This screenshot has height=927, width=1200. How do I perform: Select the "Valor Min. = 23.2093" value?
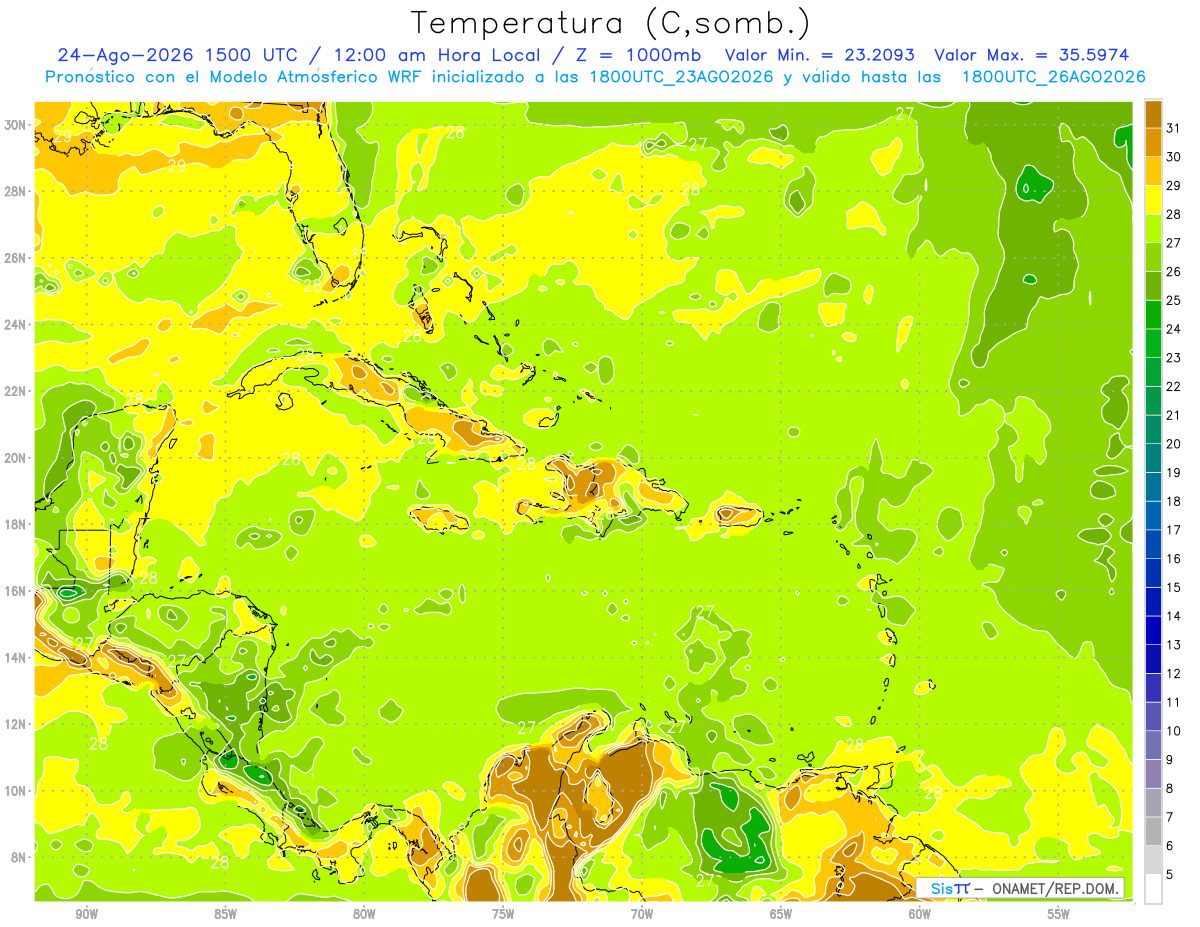pos(819,55)
